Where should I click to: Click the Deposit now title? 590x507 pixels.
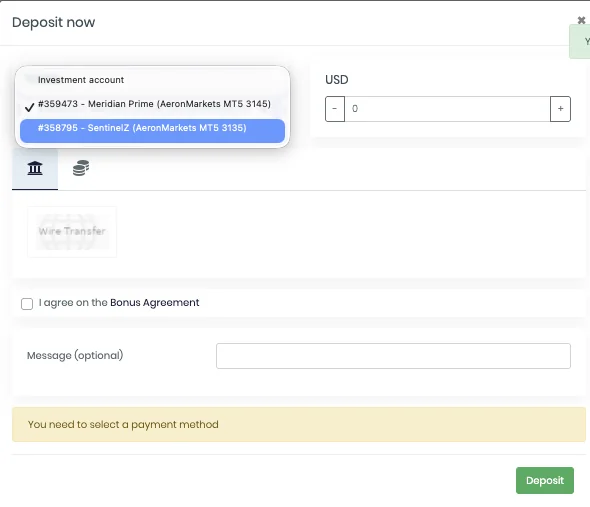point(53,23)
